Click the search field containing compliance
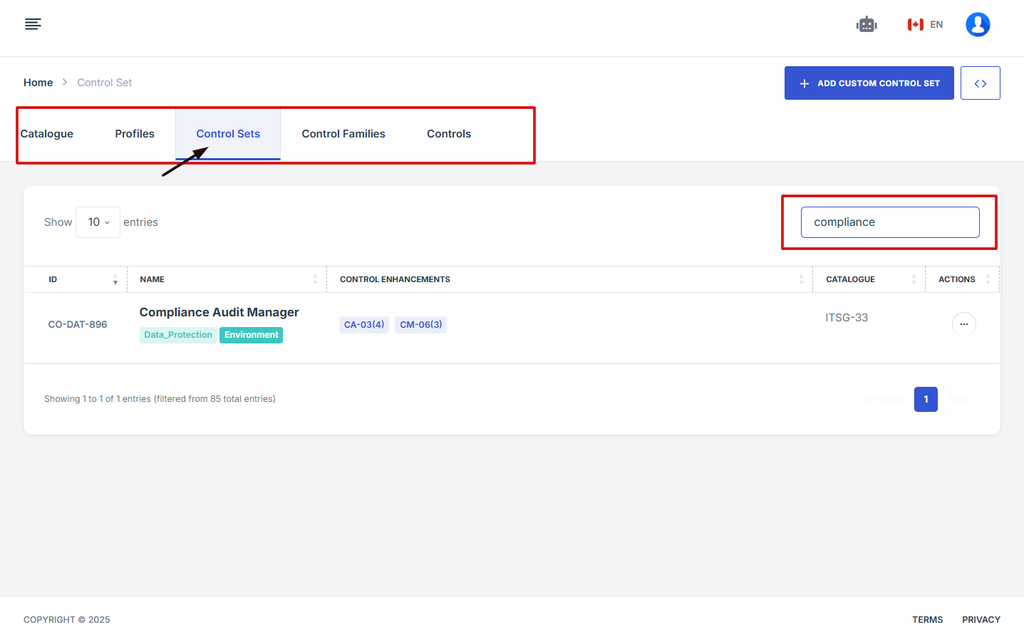Image resolution: width=1024 pixels, height=637 pixels. click(x=889, y=222)
